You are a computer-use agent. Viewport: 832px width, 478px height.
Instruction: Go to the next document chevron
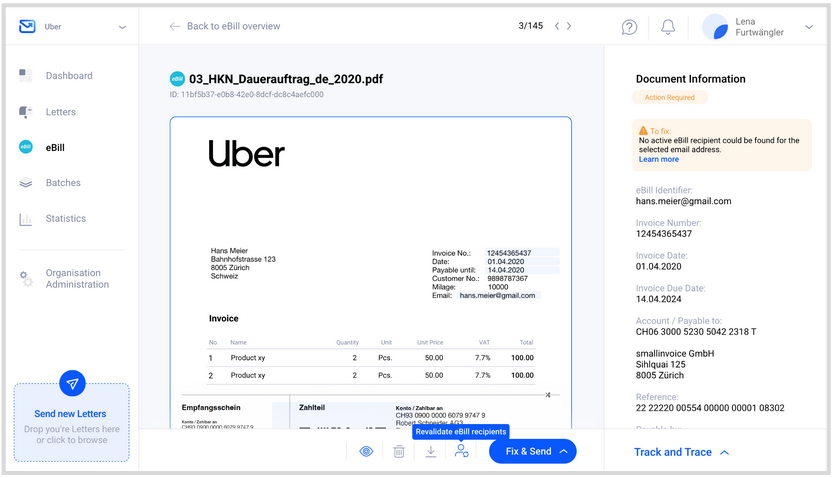click(x=569, y=25)
